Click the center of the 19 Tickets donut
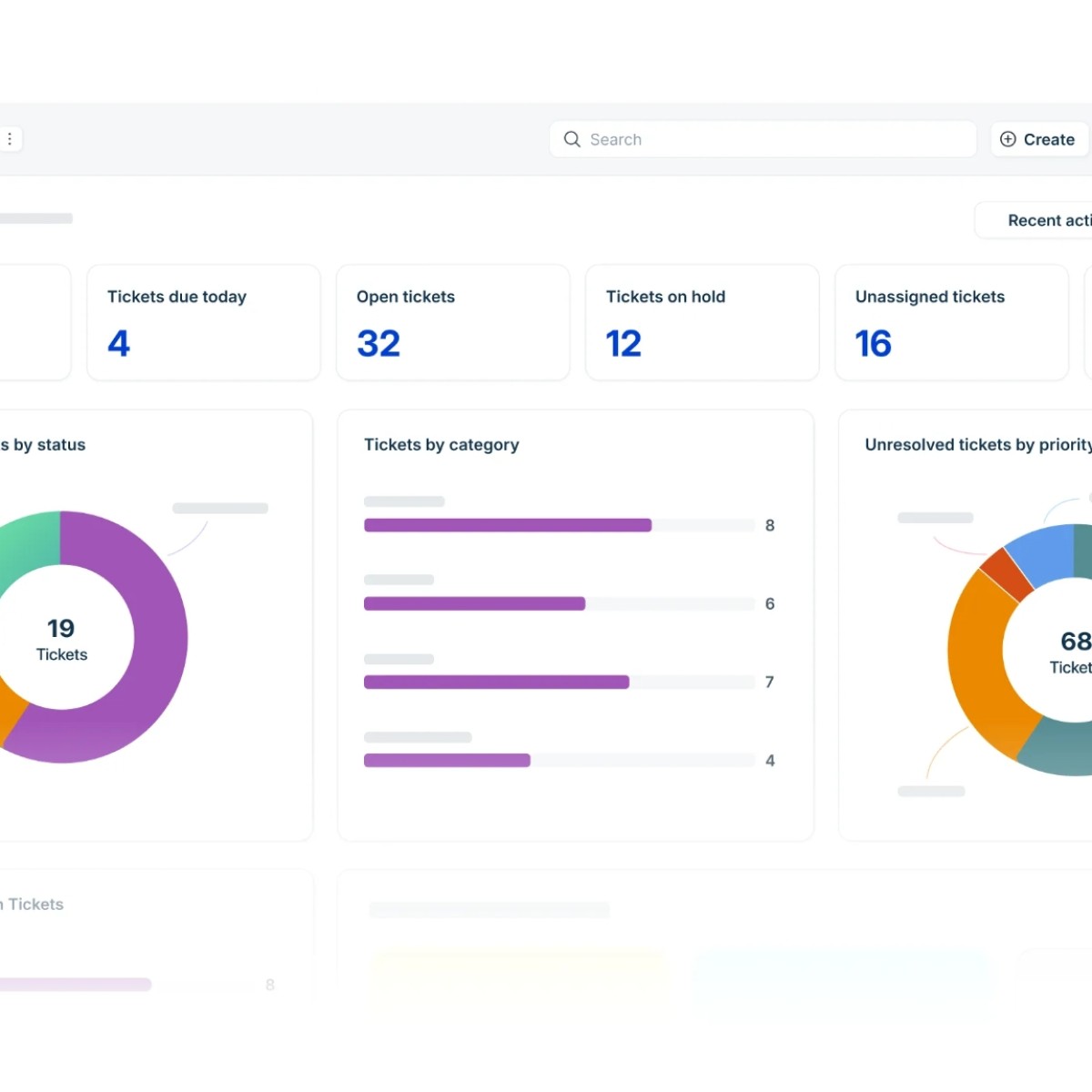 tap(61, 637)
